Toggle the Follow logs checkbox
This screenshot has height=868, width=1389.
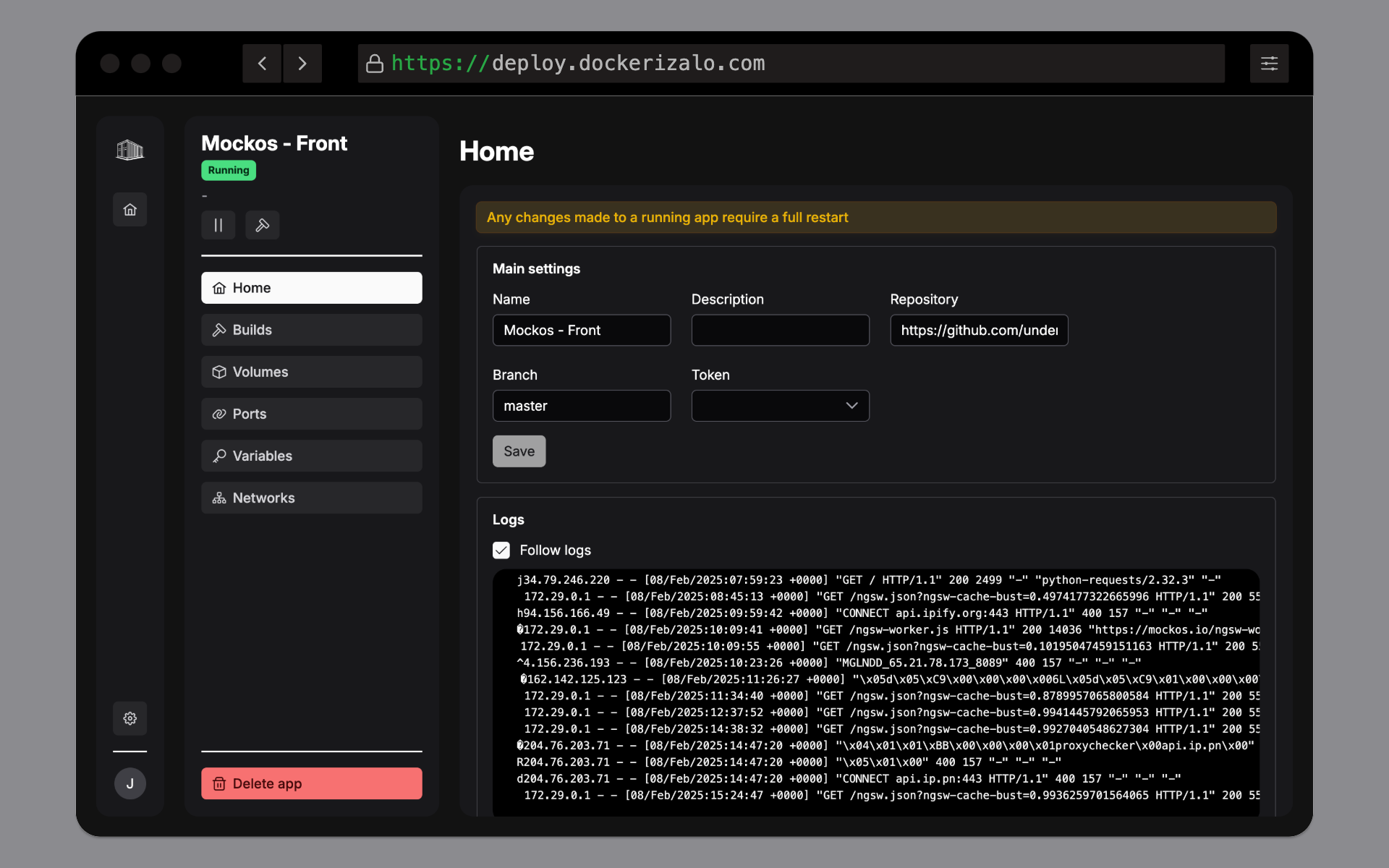(501, 550)
